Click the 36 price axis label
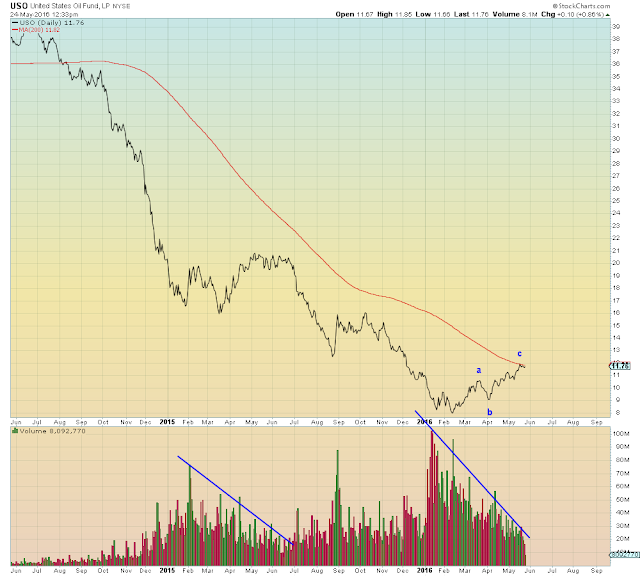The width and height of the screenshot is (640, 576). pos(616,64)
